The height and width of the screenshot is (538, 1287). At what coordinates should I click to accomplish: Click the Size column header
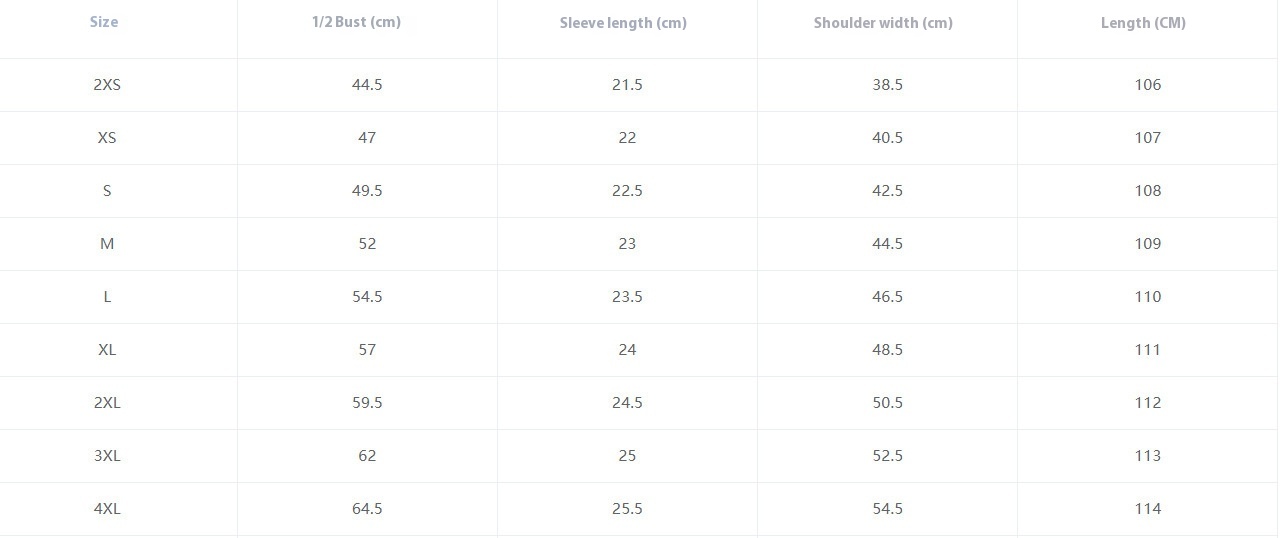point(104,21)
